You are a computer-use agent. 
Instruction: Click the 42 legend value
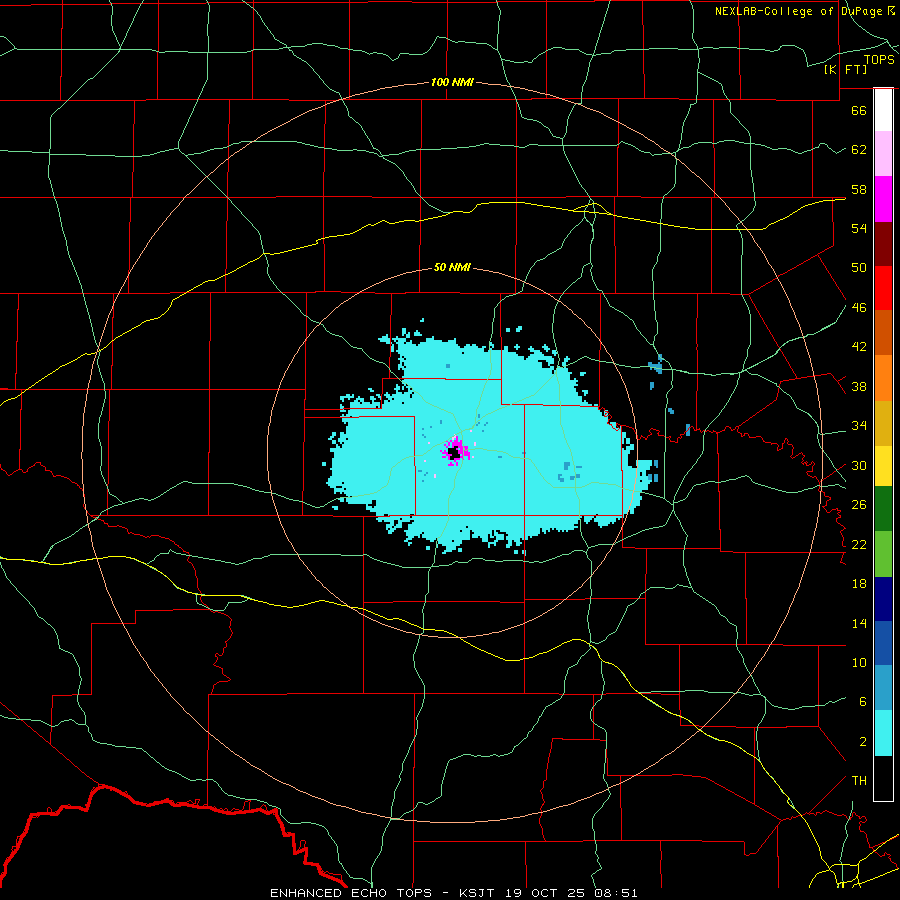tap(859, 347)
